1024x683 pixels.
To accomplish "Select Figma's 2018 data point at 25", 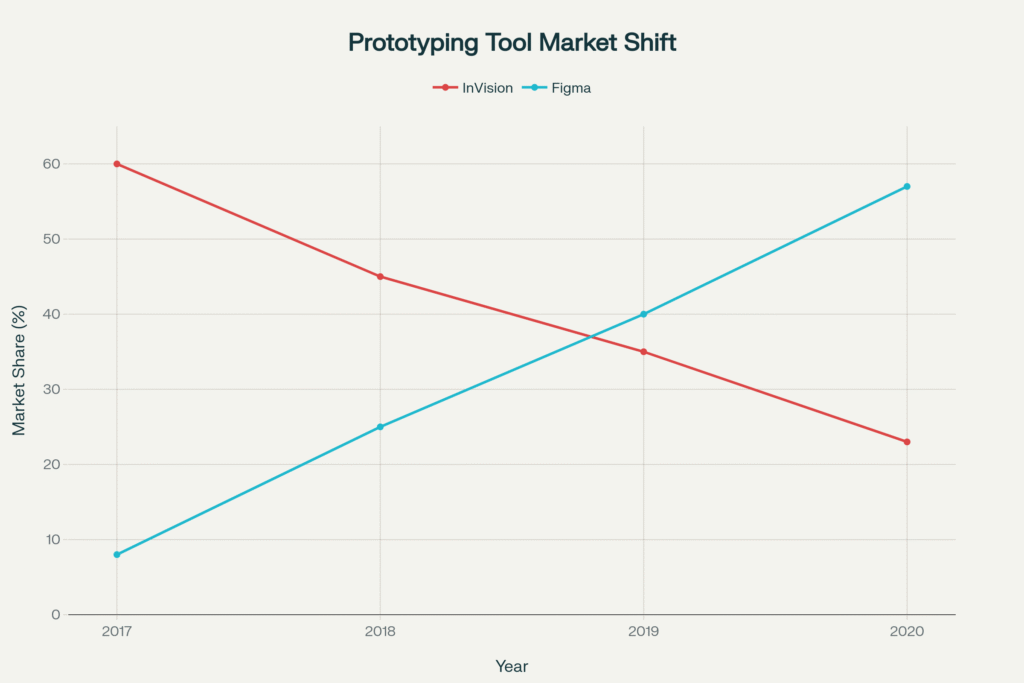I will [380, 427].
